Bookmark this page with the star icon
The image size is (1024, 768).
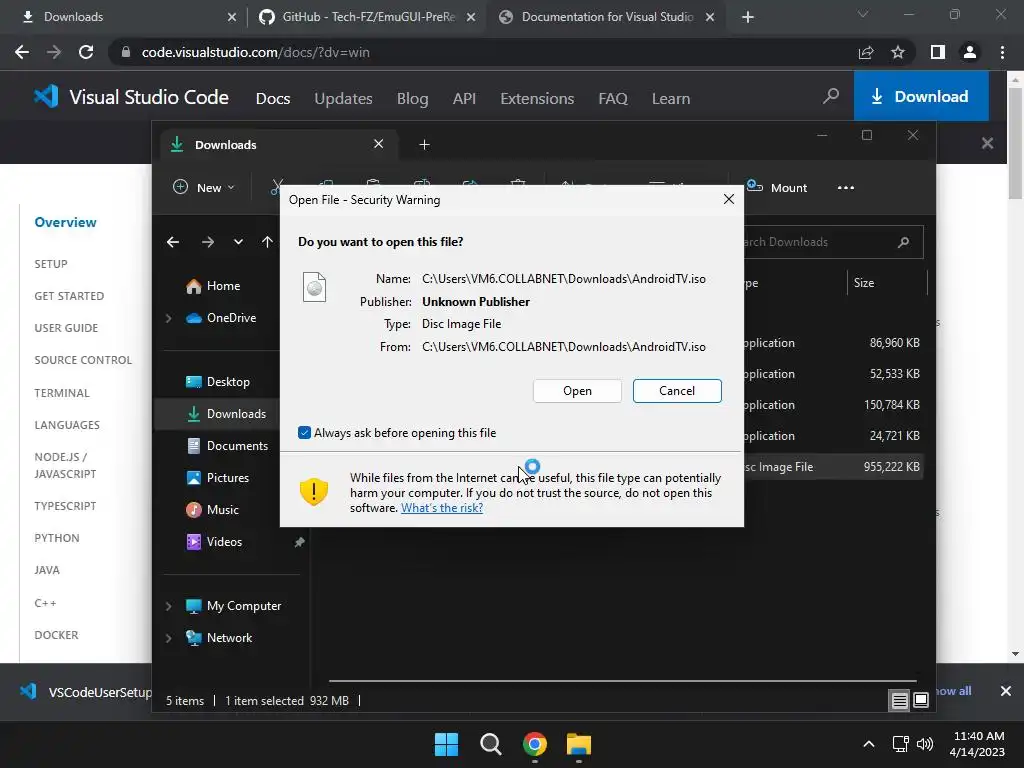pos(898,52)
